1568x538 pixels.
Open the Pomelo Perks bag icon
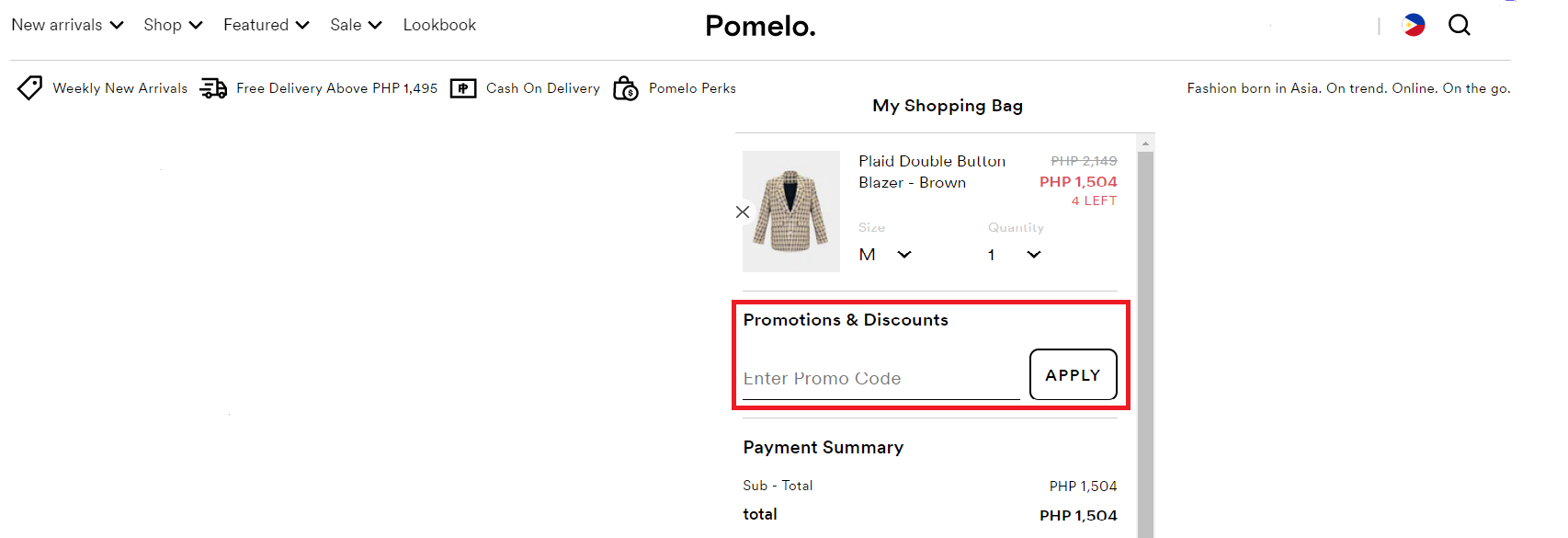tap(624, 88)
